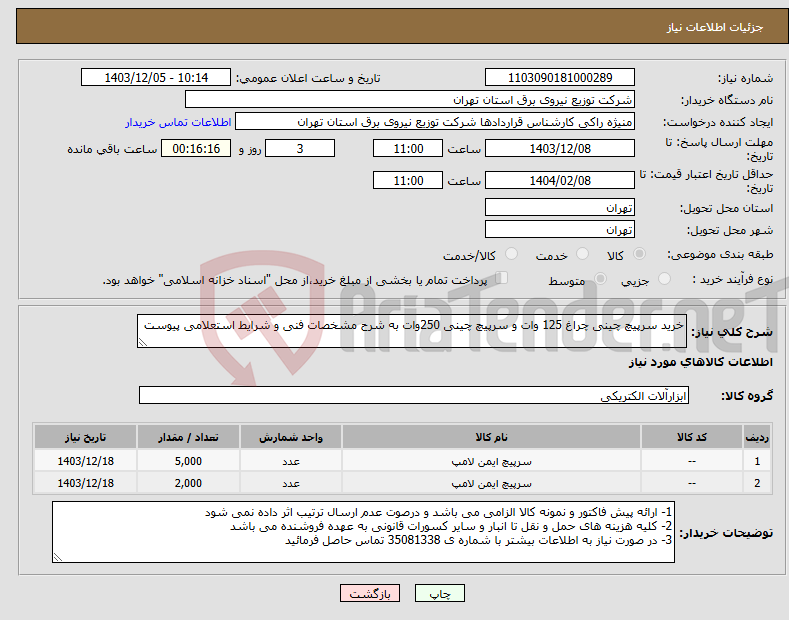Click unit cell عدد in row 2
789x620 pixels.
pyautogui.click(x=291, y=483)
